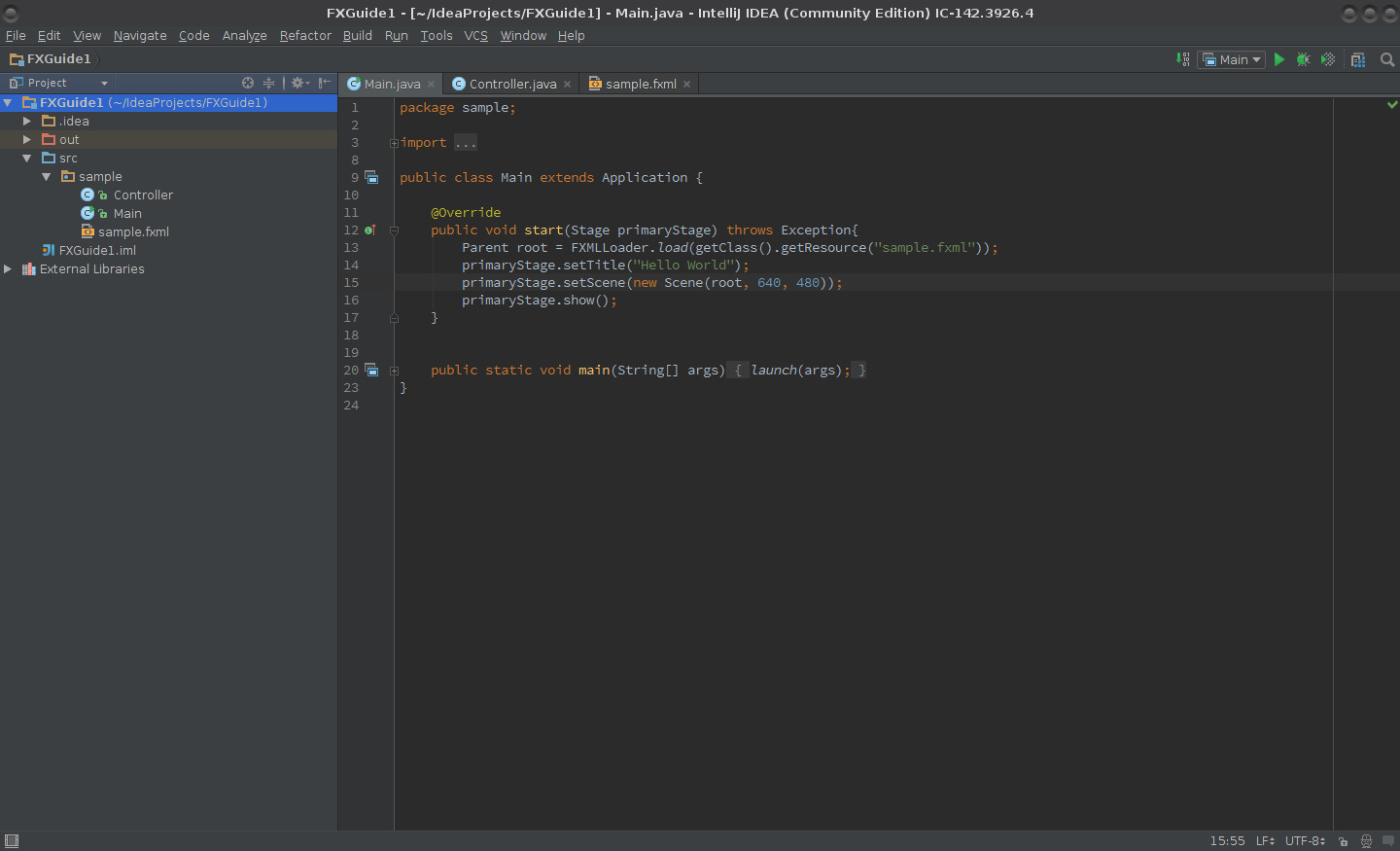This screenshot has height=851, width=1400.
Task: Run the Main configuration with green play button
Action: coord(1279,59)
